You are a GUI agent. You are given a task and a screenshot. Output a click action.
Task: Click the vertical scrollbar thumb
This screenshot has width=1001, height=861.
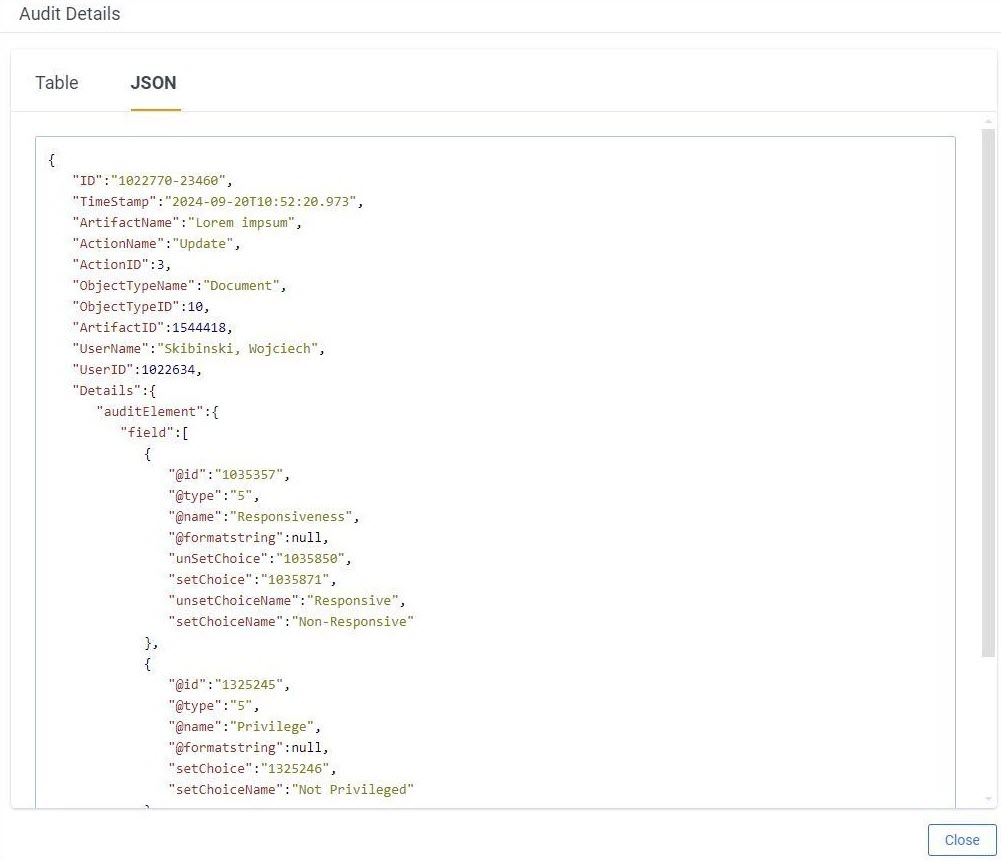point(988,393)
